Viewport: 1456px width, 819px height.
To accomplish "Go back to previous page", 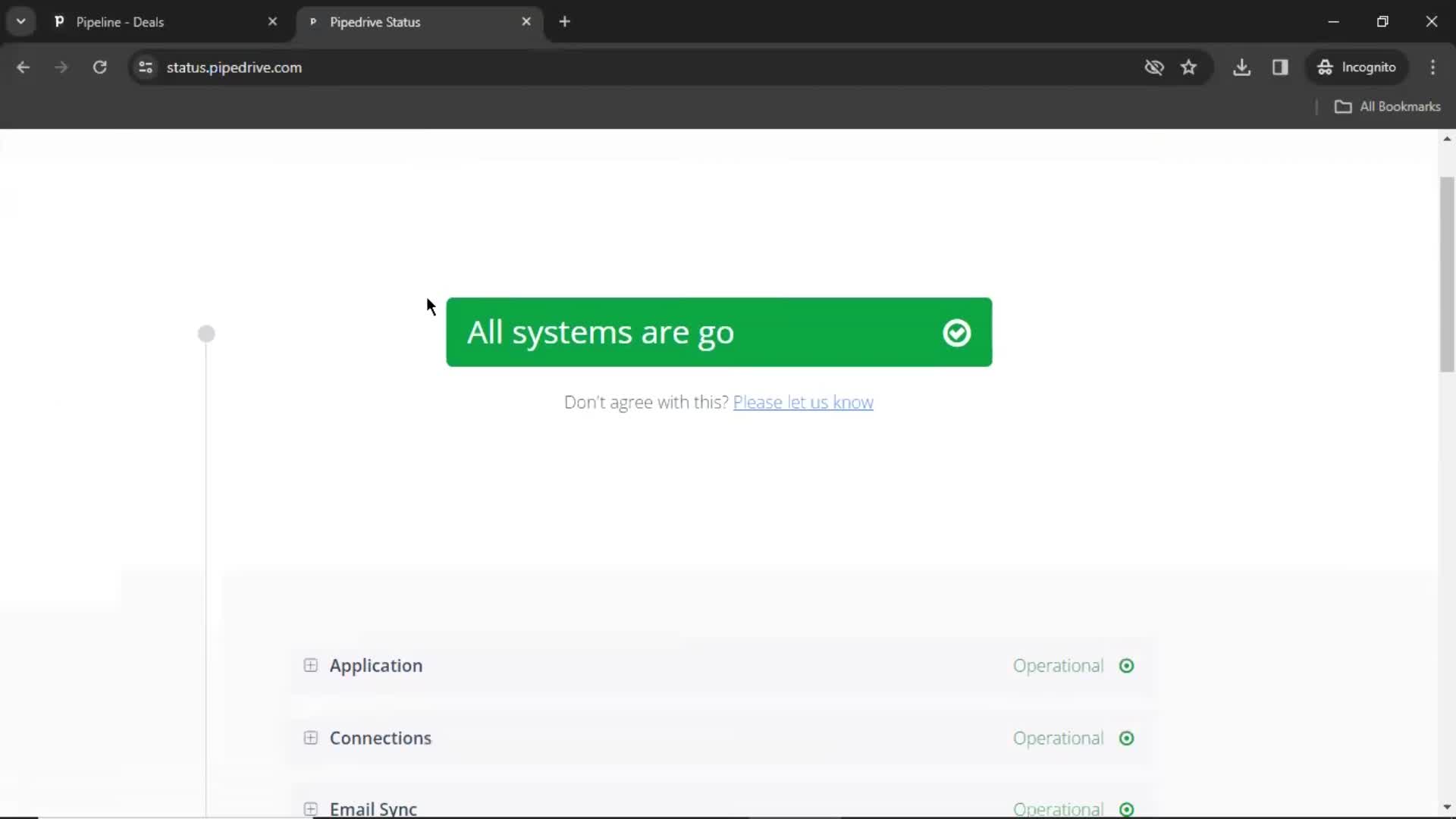I will tap(24, 67).
